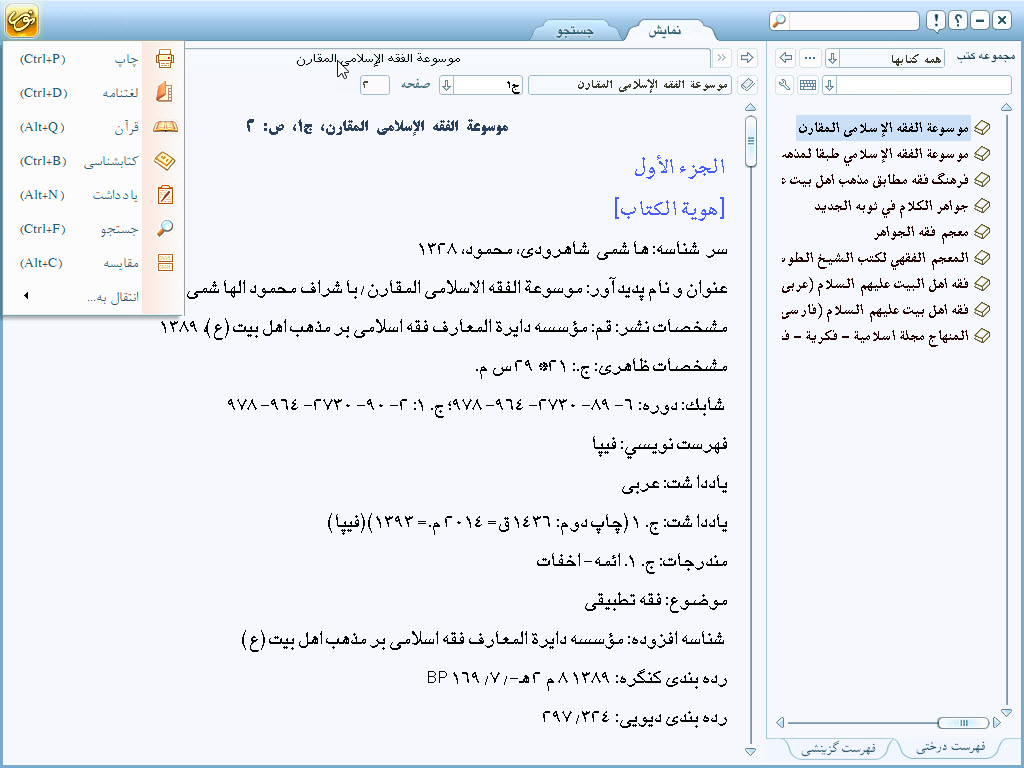Click the صفحه page number field
Viewport: 1024px width, 768px height.
click(375, 85)
